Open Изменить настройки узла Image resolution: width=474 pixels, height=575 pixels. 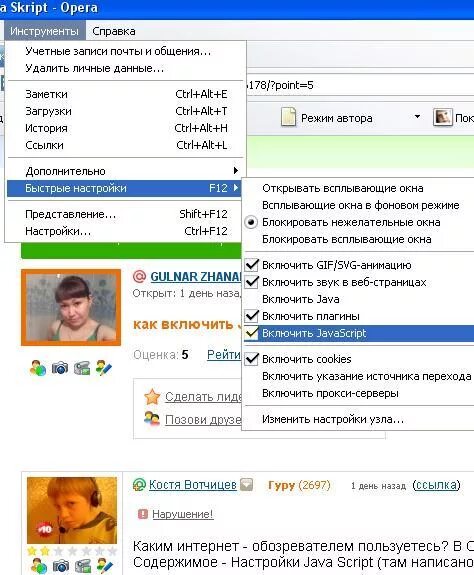359,419
